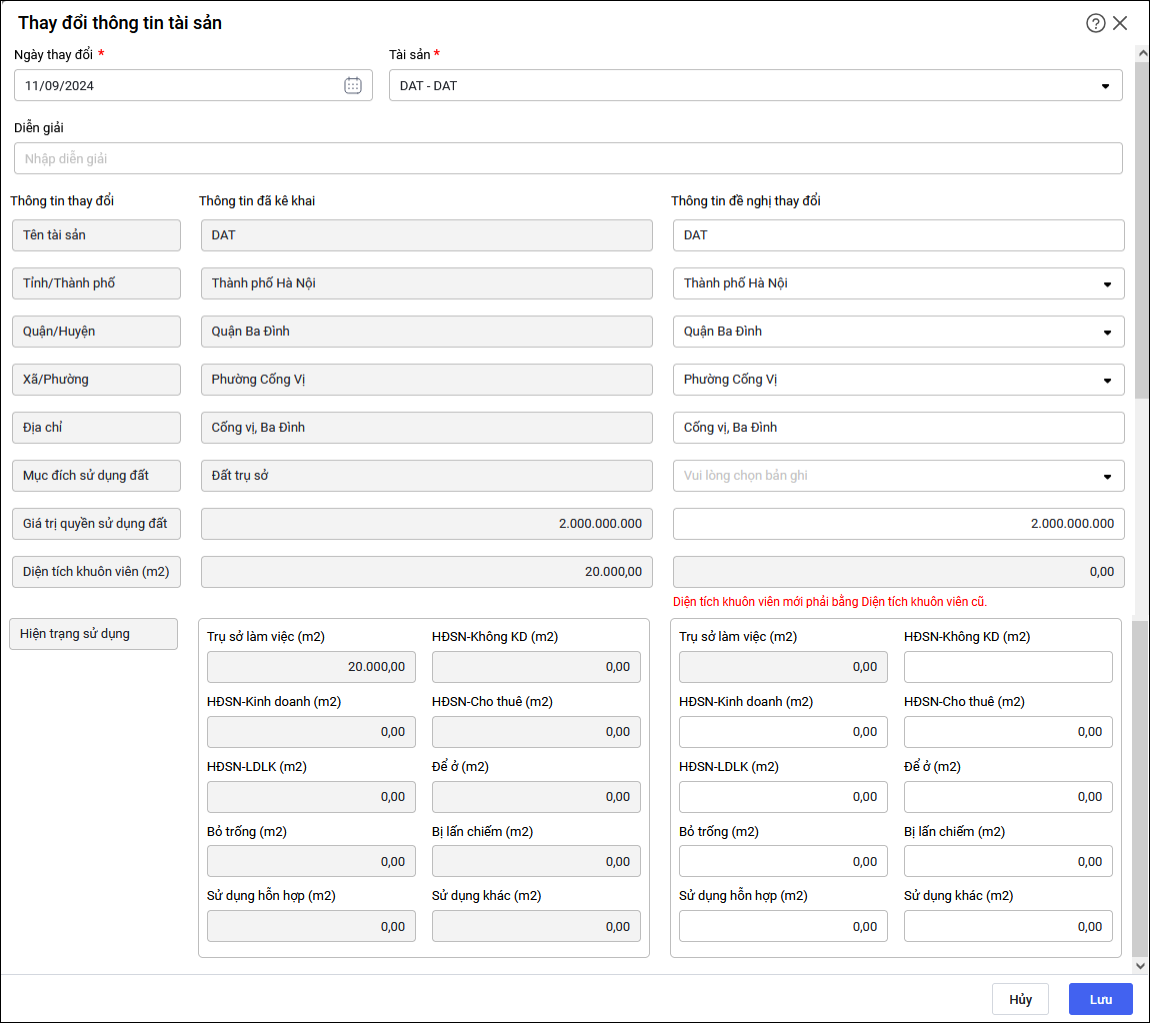Click the proposed HĐSN-Không KD field
Screen dimensions: 1150x1023
tap(1008, 667)
